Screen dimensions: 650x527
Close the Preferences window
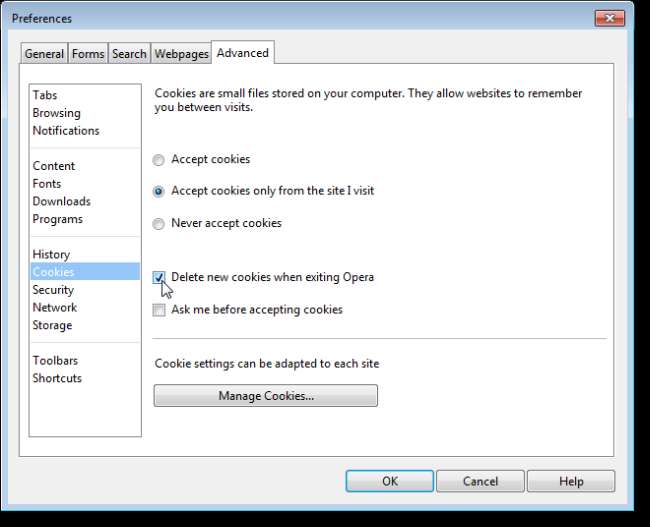click(x=609, y=18)
